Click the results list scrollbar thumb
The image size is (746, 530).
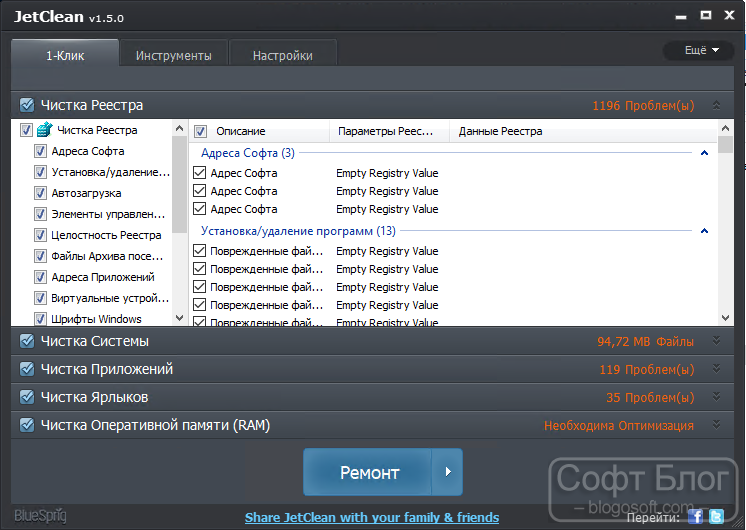[x=725, y=145]
